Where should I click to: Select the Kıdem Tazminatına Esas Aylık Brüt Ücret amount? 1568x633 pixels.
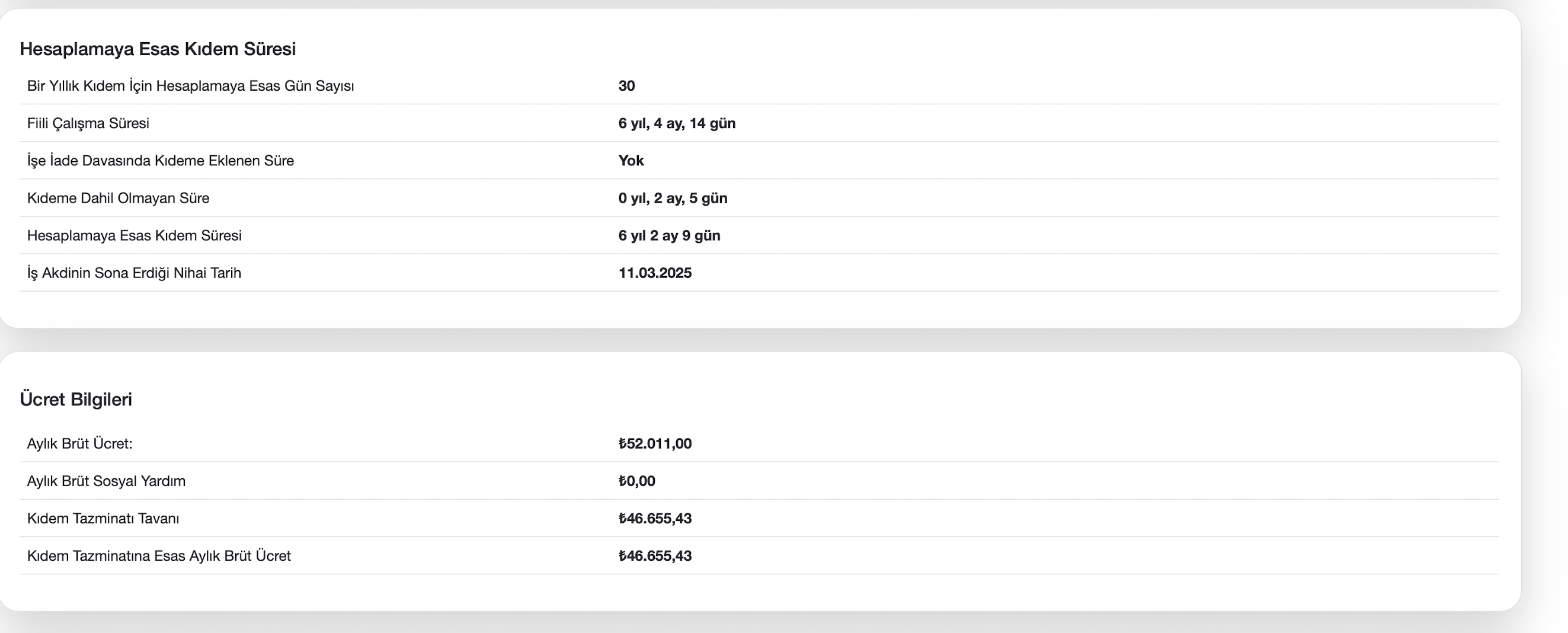tap(655, 556)
